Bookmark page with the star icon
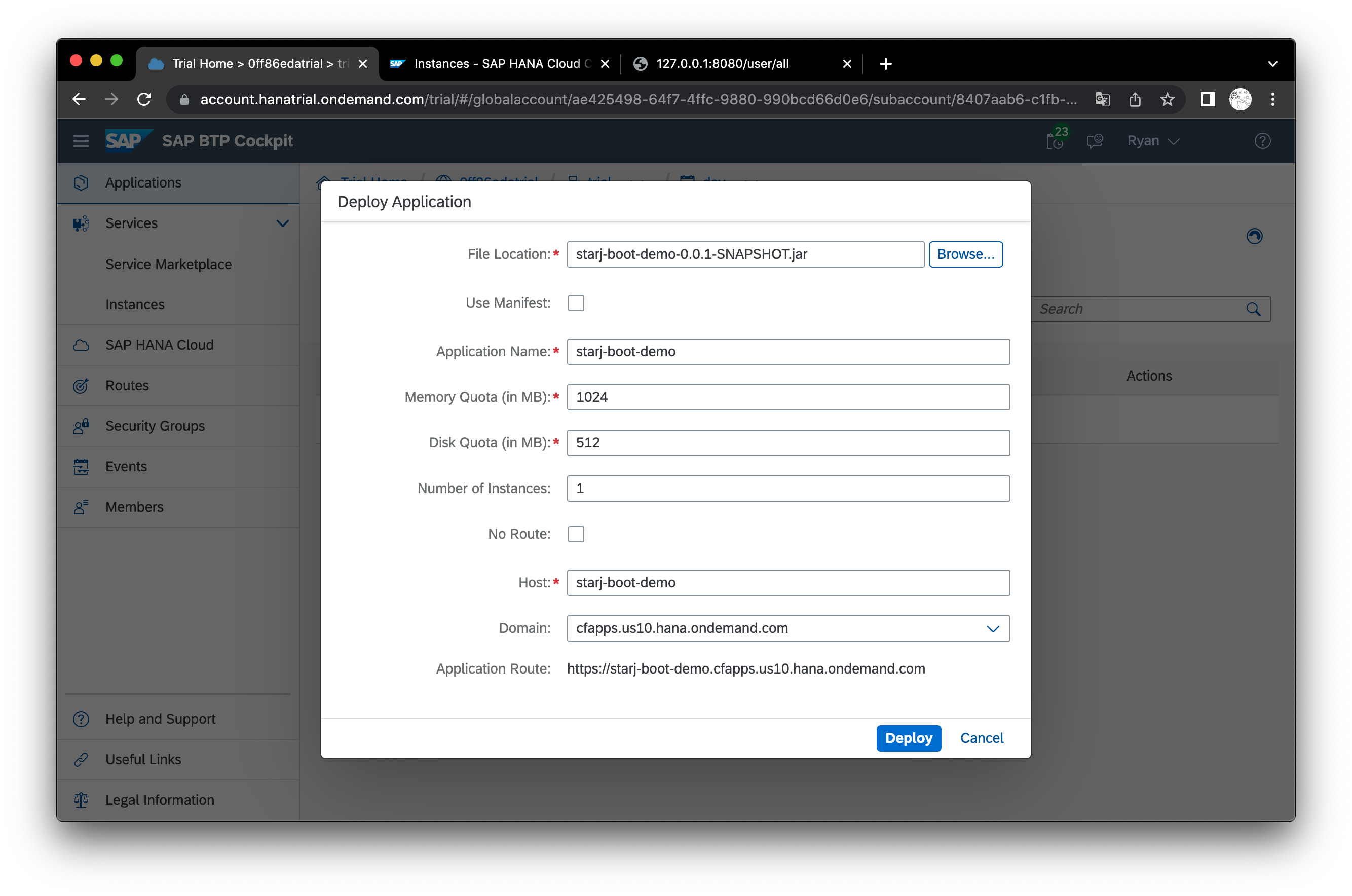 1167,99
